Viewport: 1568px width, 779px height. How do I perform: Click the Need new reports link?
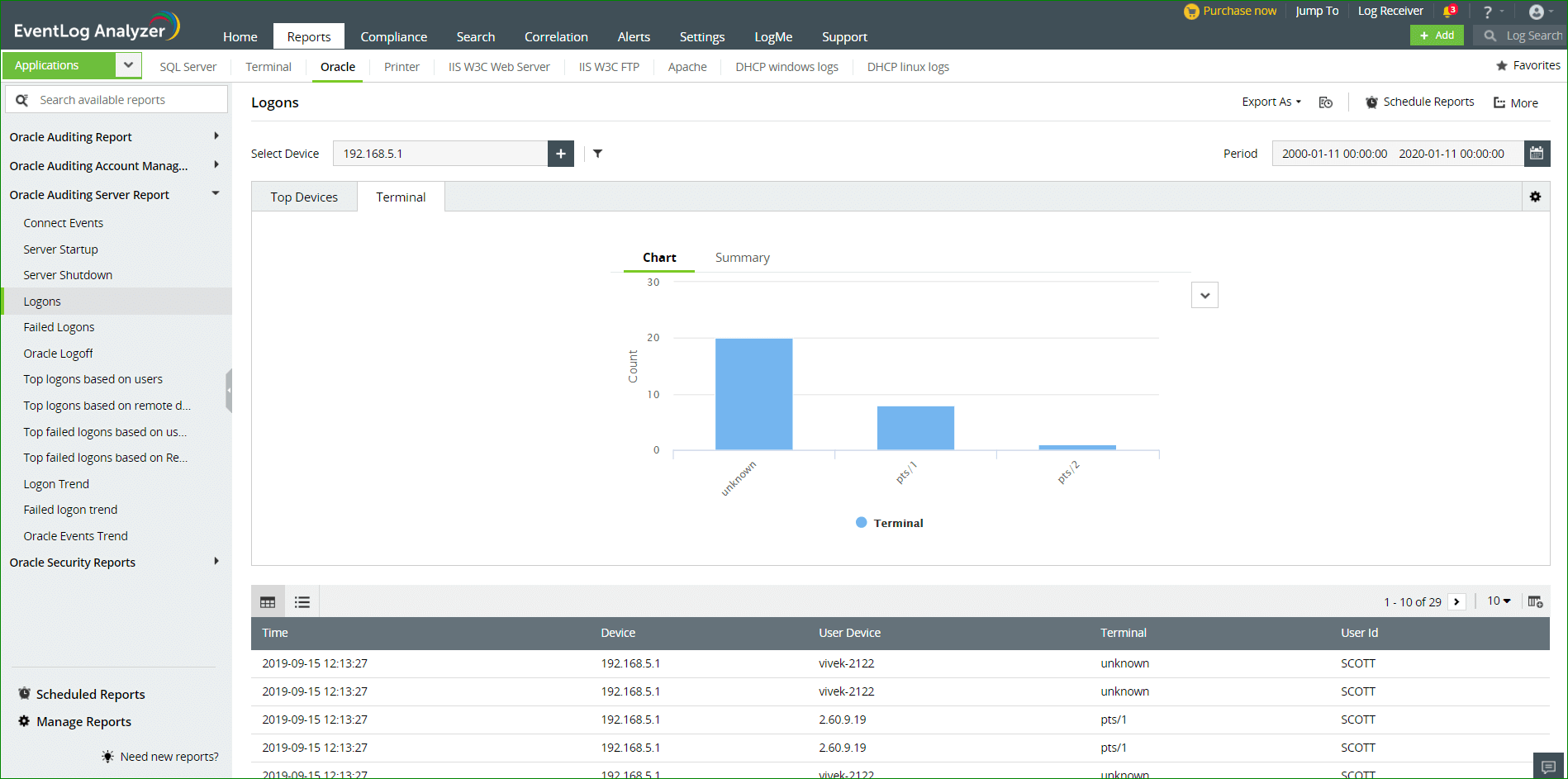tap(169, 757)
